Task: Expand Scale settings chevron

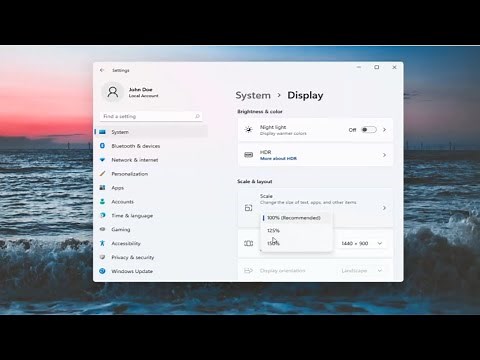Action: [x=384, y=208]
